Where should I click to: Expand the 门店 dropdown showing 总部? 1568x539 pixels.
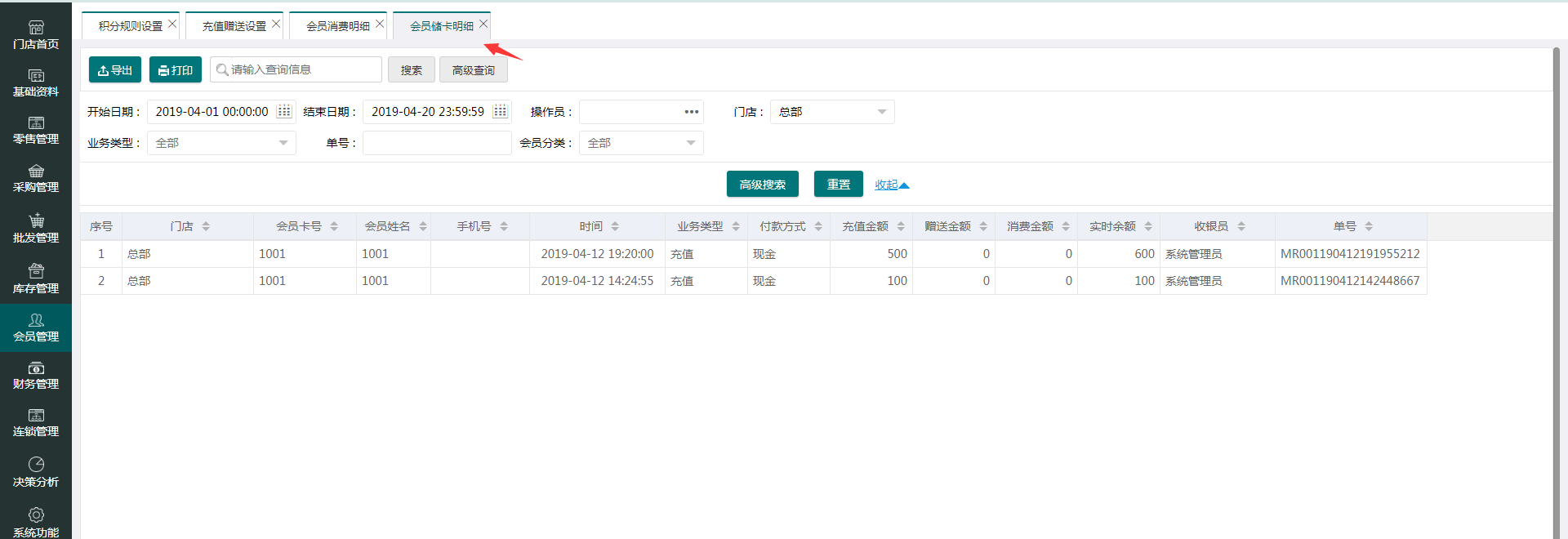click(x=831, y=112)
